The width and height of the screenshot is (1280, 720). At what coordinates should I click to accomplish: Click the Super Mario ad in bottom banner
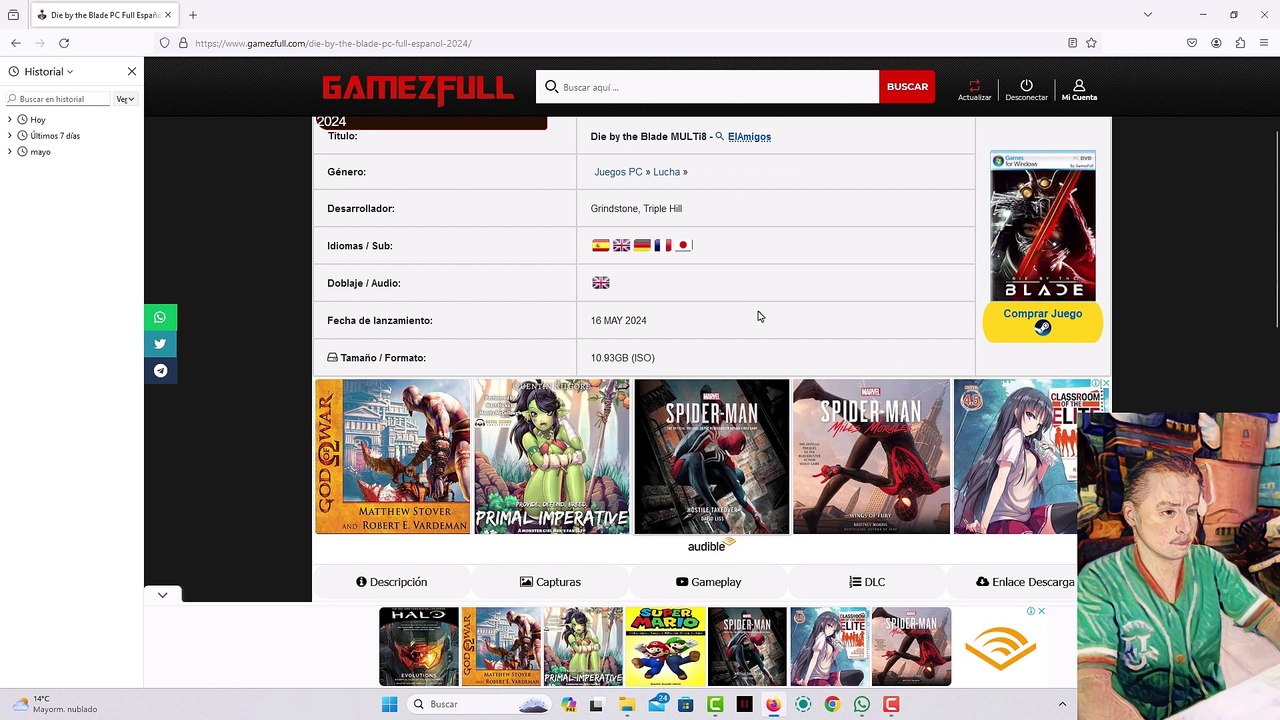[665, 647]
